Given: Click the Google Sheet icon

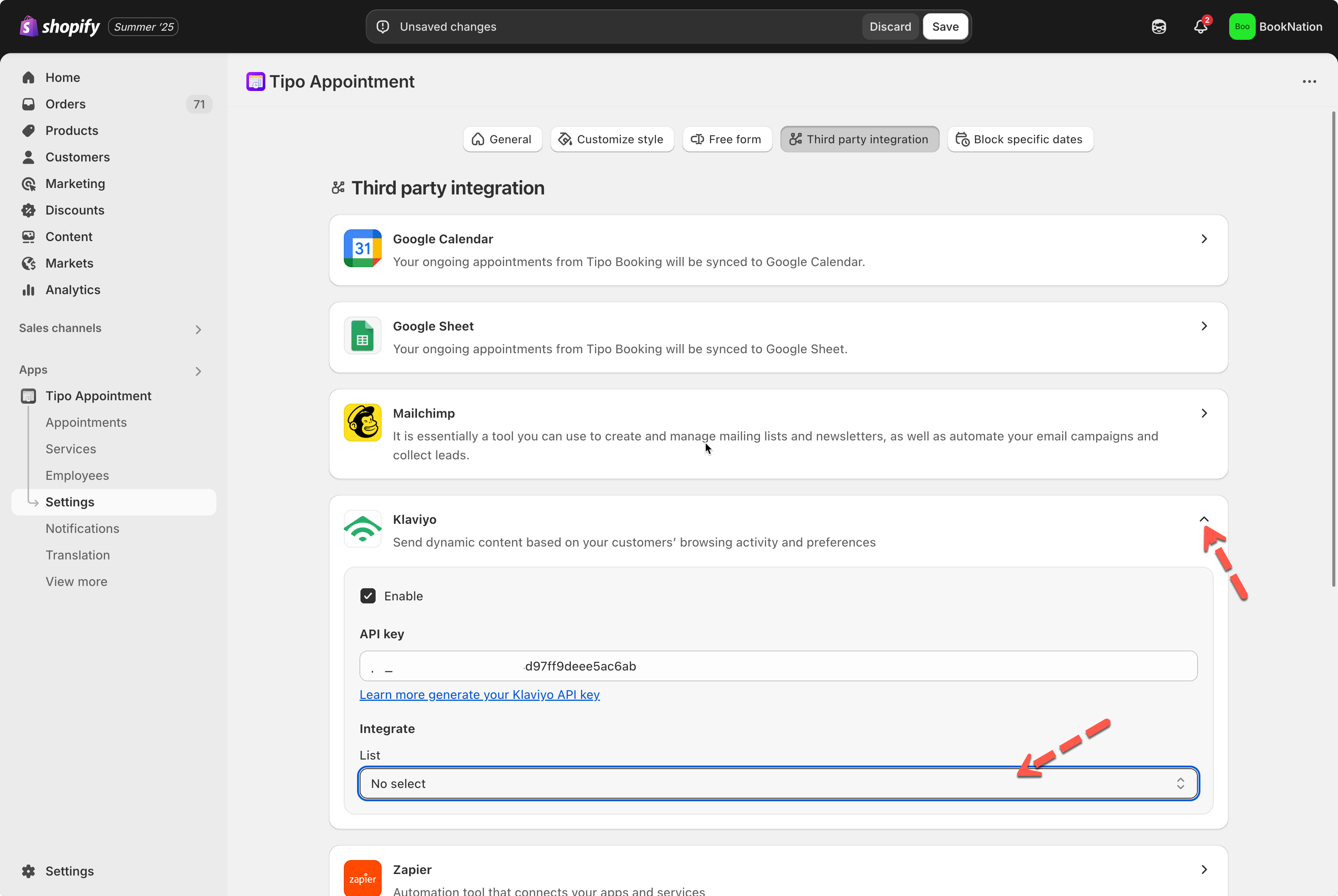Looking at the screenshot, I should click(362, 336).
